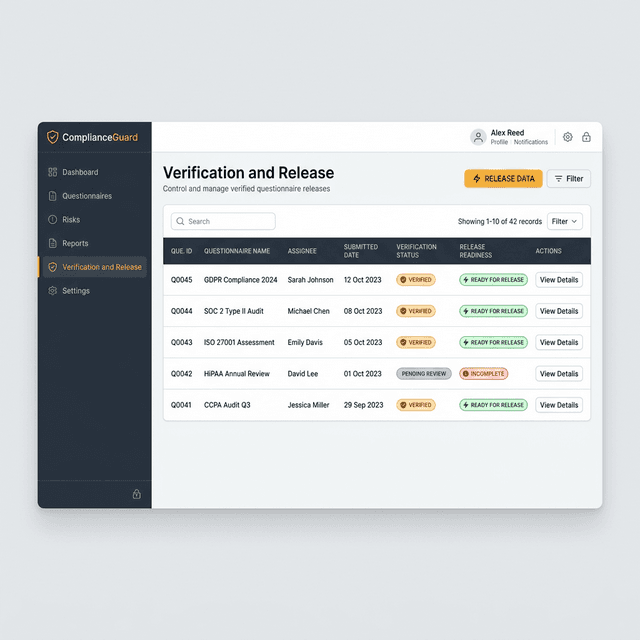Image resolution: width=640 pixels, height=640 pixels.
Task: Click the Filter button next to Release Data
Action: tap(569, 179)
